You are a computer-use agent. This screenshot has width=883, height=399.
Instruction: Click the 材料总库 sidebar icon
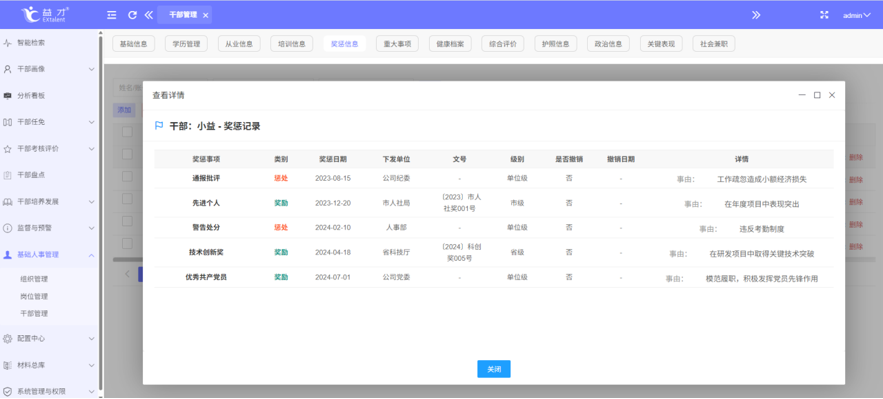(x=7, y=365)
